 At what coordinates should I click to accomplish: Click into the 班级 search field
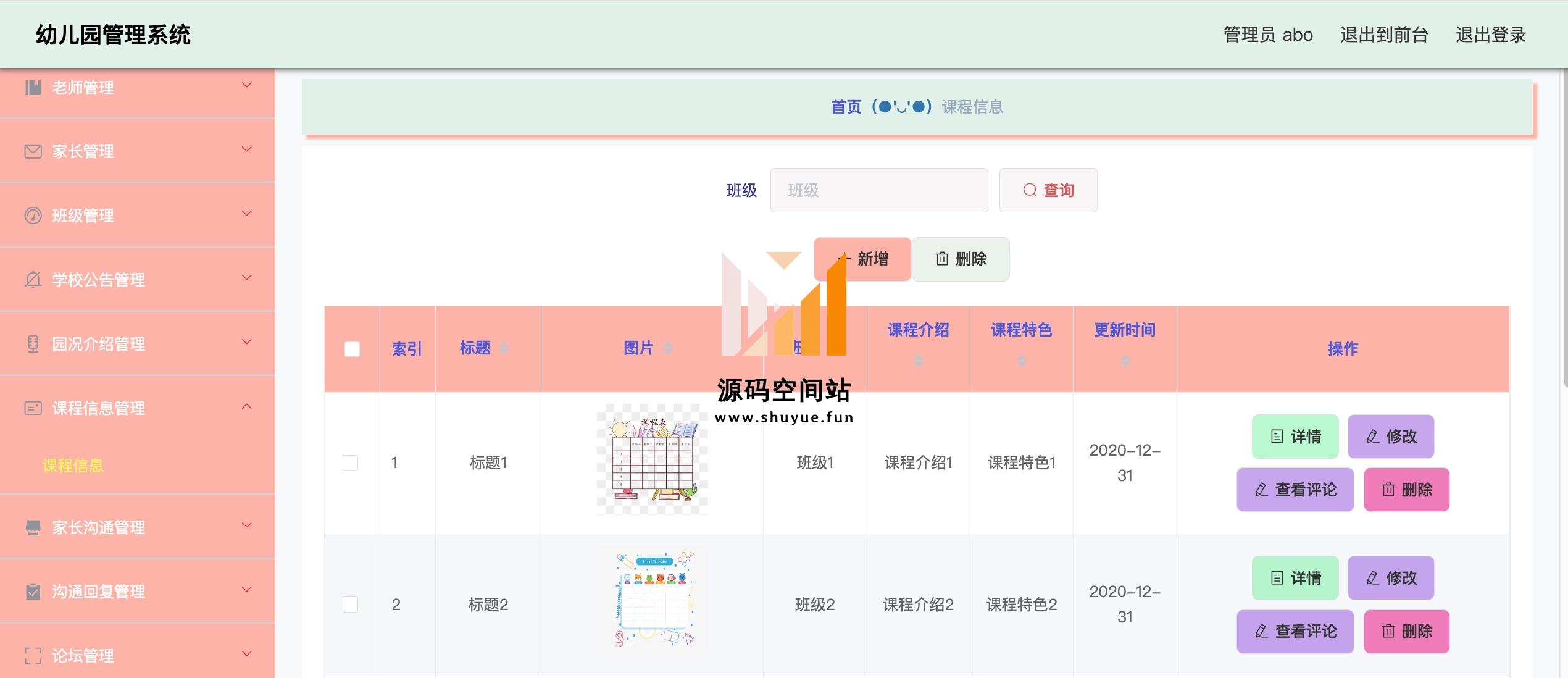click(879, 190)
